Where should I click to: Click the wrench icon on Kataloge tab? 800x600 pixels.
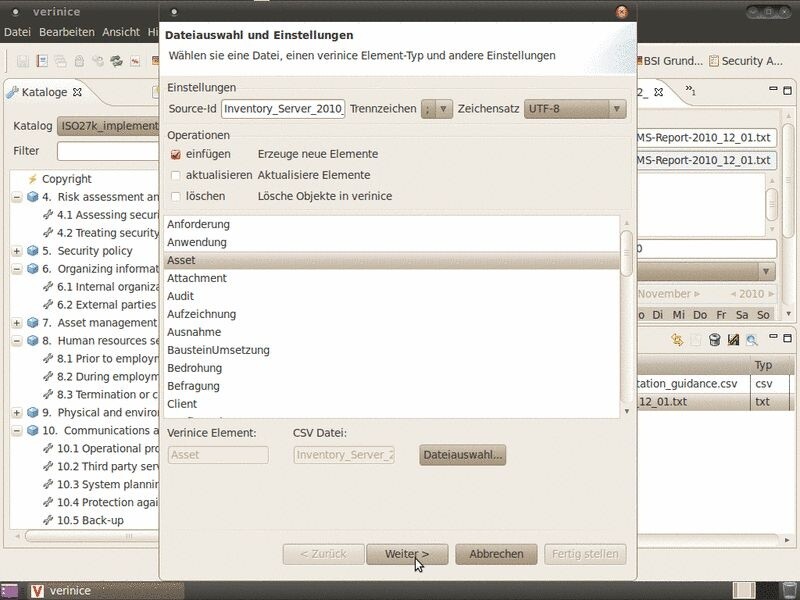click(x=12, y=92)
